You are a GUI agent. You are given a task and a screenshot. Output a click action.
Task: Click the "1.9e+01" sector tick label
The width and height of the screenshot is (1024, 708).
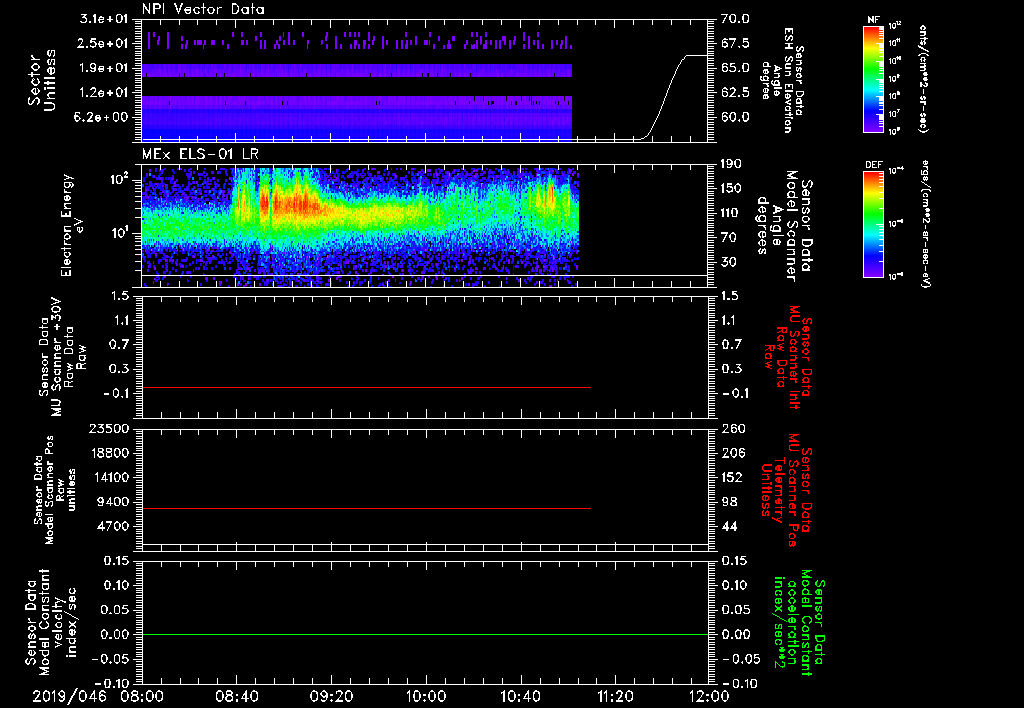(x=104, y=68)
